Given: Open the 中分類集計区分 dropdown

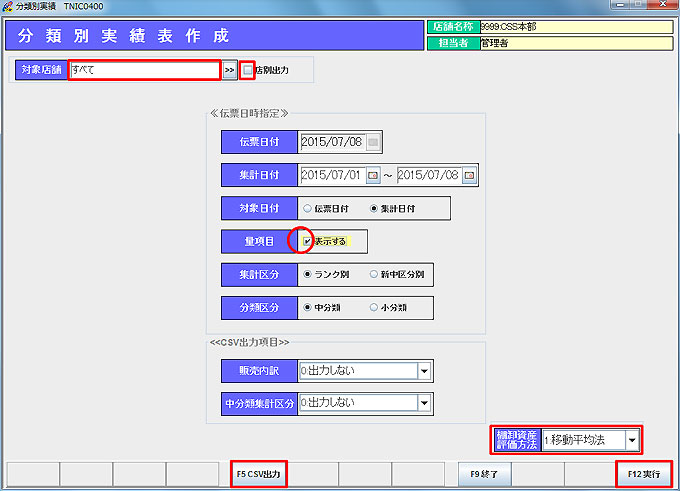Looking at the screenshot, I should point(424,403).
